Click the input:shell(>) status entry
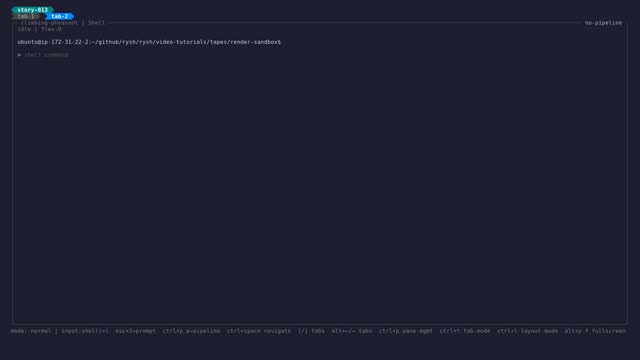 tap(85, 331)
